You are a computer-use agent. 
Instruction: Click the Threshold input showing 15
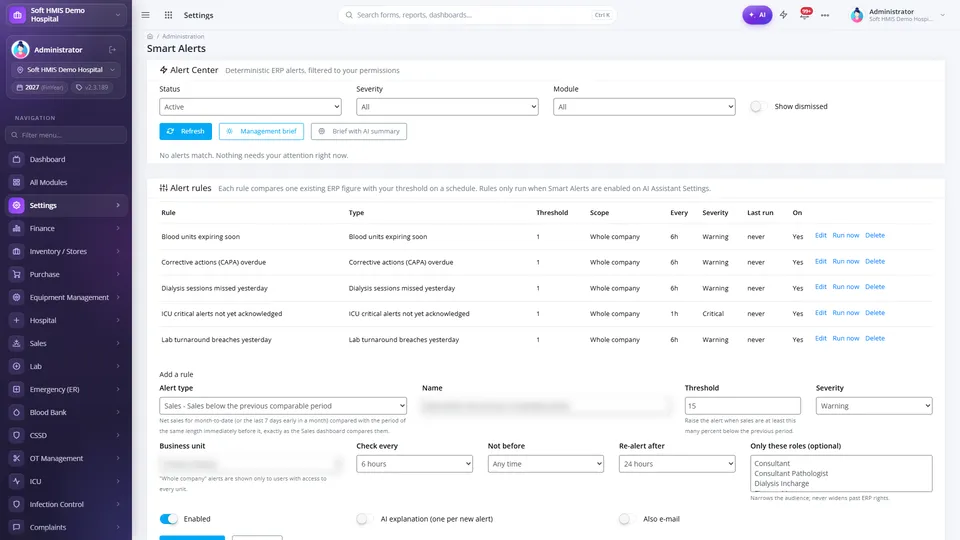pos(743,405)
